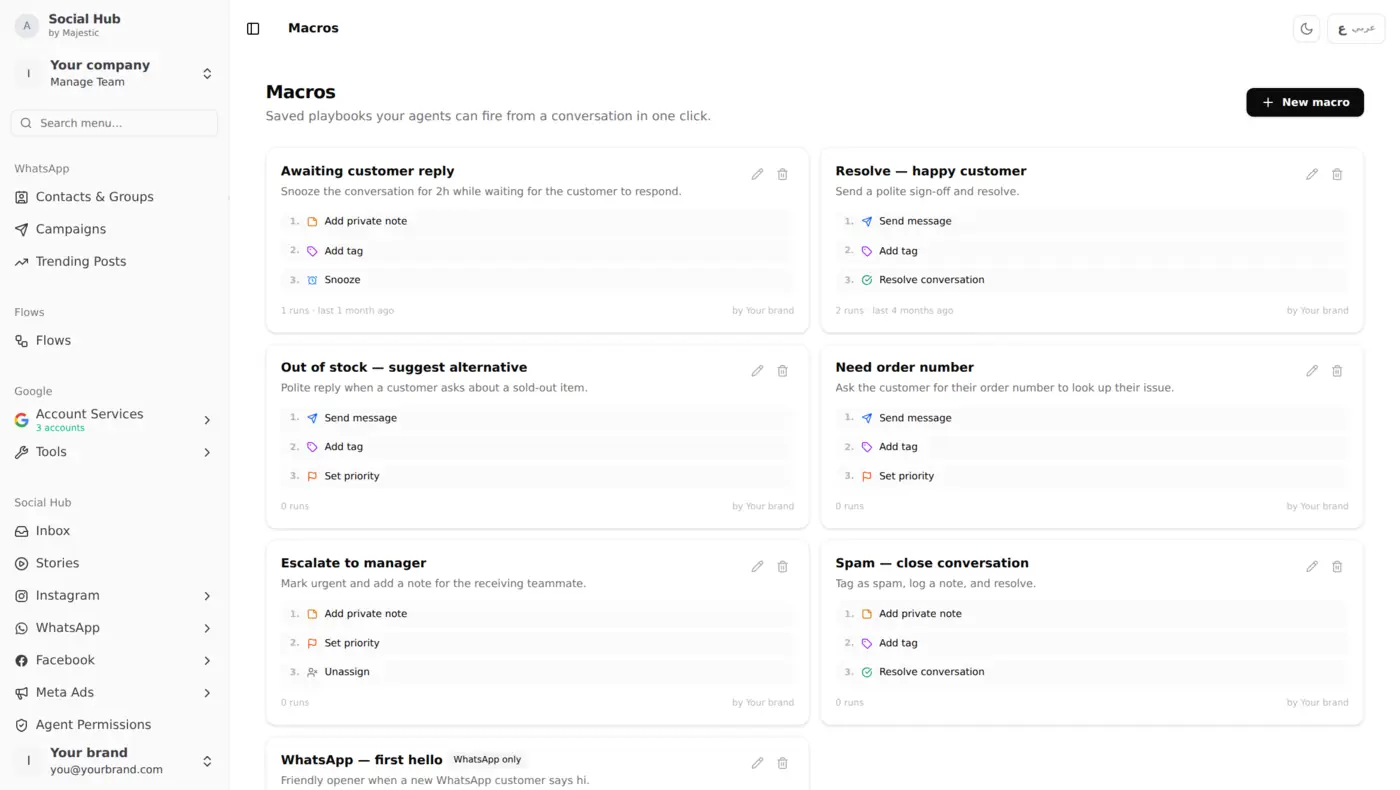Screen dimensions: 1400x790
Task: Click the Instagram sidebar icon
Action: coord(21,596)
